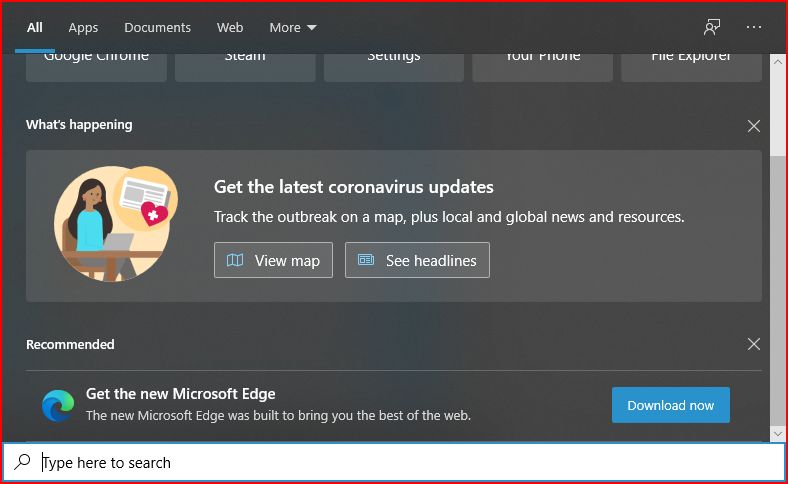Click the magnifier search icon

tap(22, 461)
